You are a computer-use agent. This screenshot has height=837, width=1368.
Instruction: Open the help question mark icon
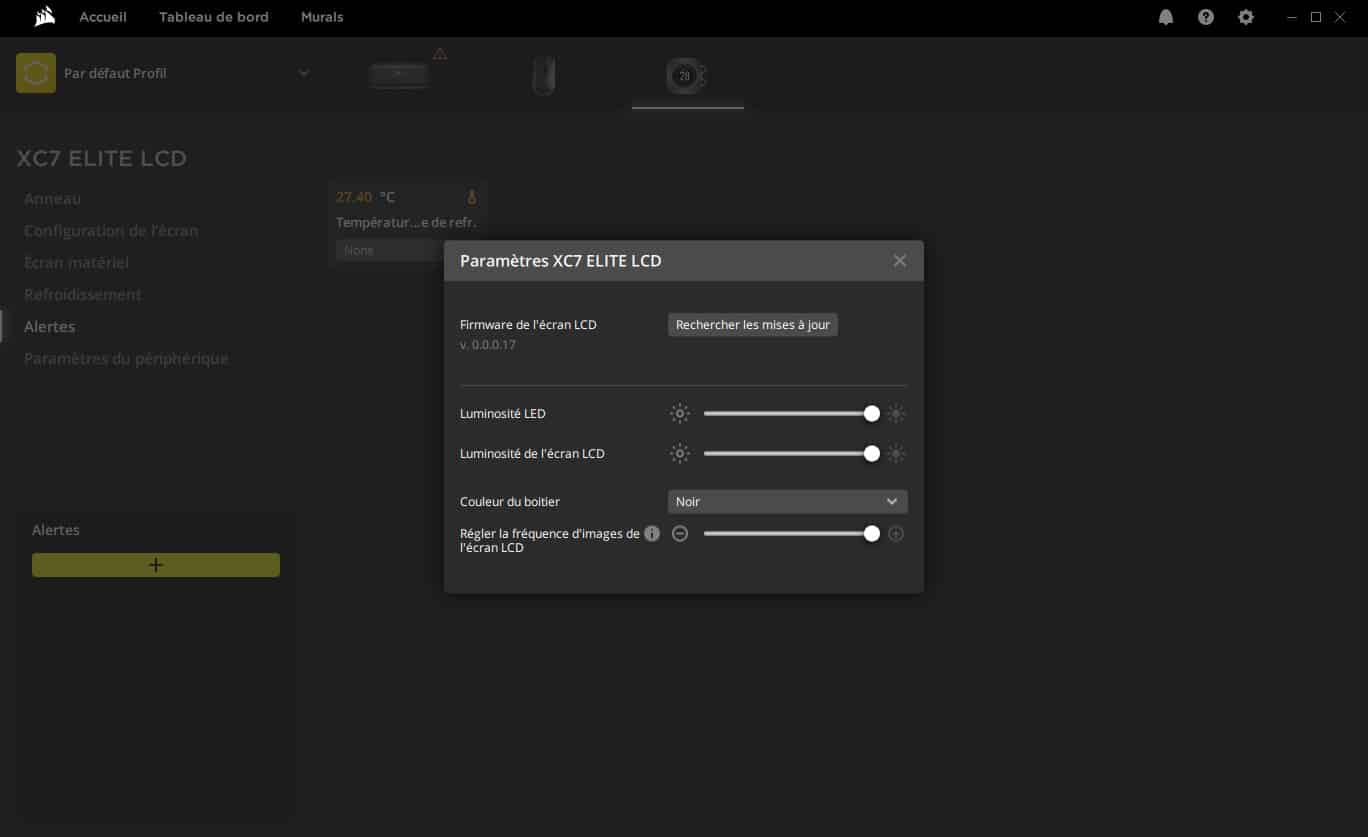(1206, 17)
